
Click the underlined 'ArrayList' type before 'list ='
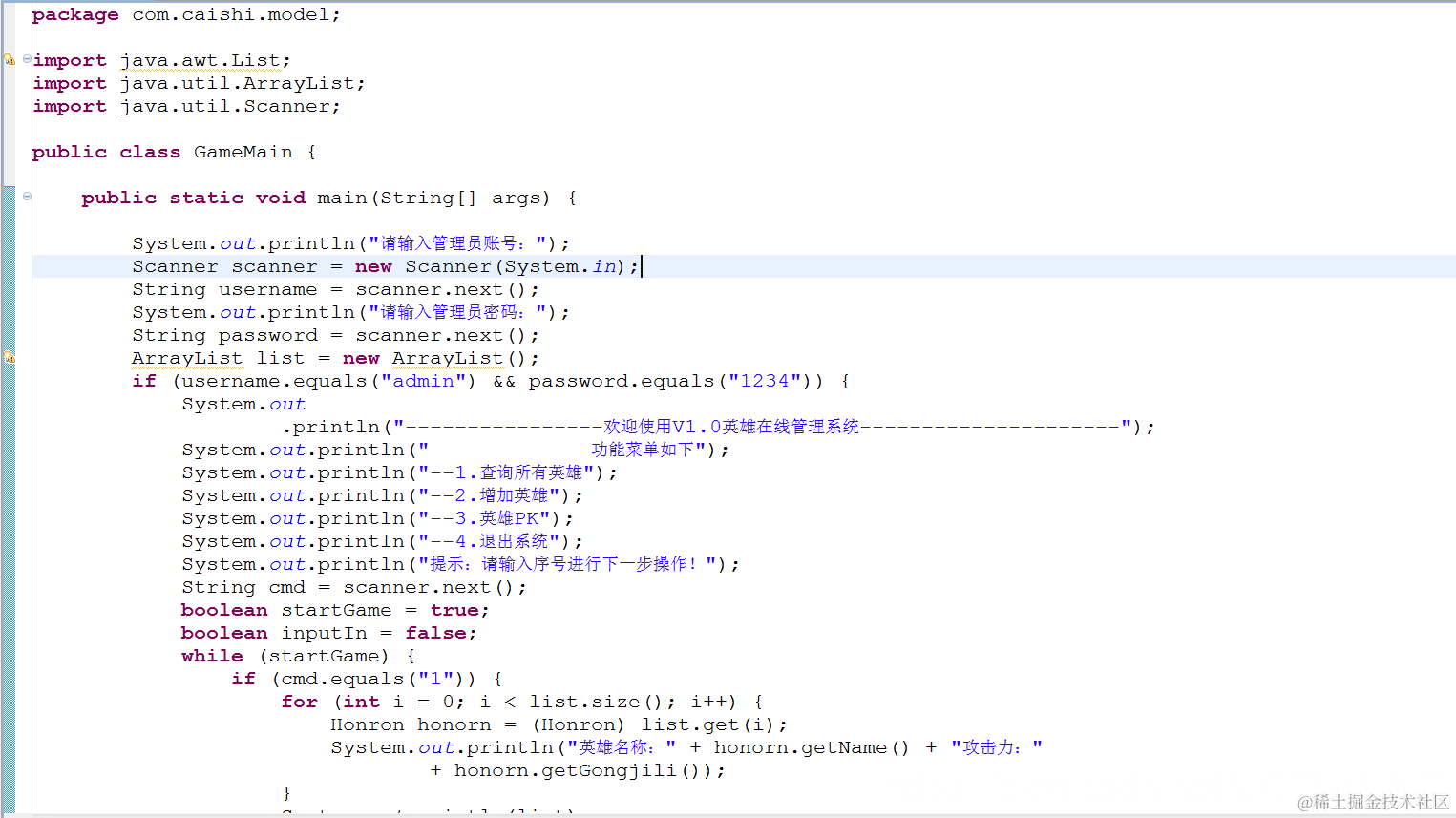click(187, 359)
